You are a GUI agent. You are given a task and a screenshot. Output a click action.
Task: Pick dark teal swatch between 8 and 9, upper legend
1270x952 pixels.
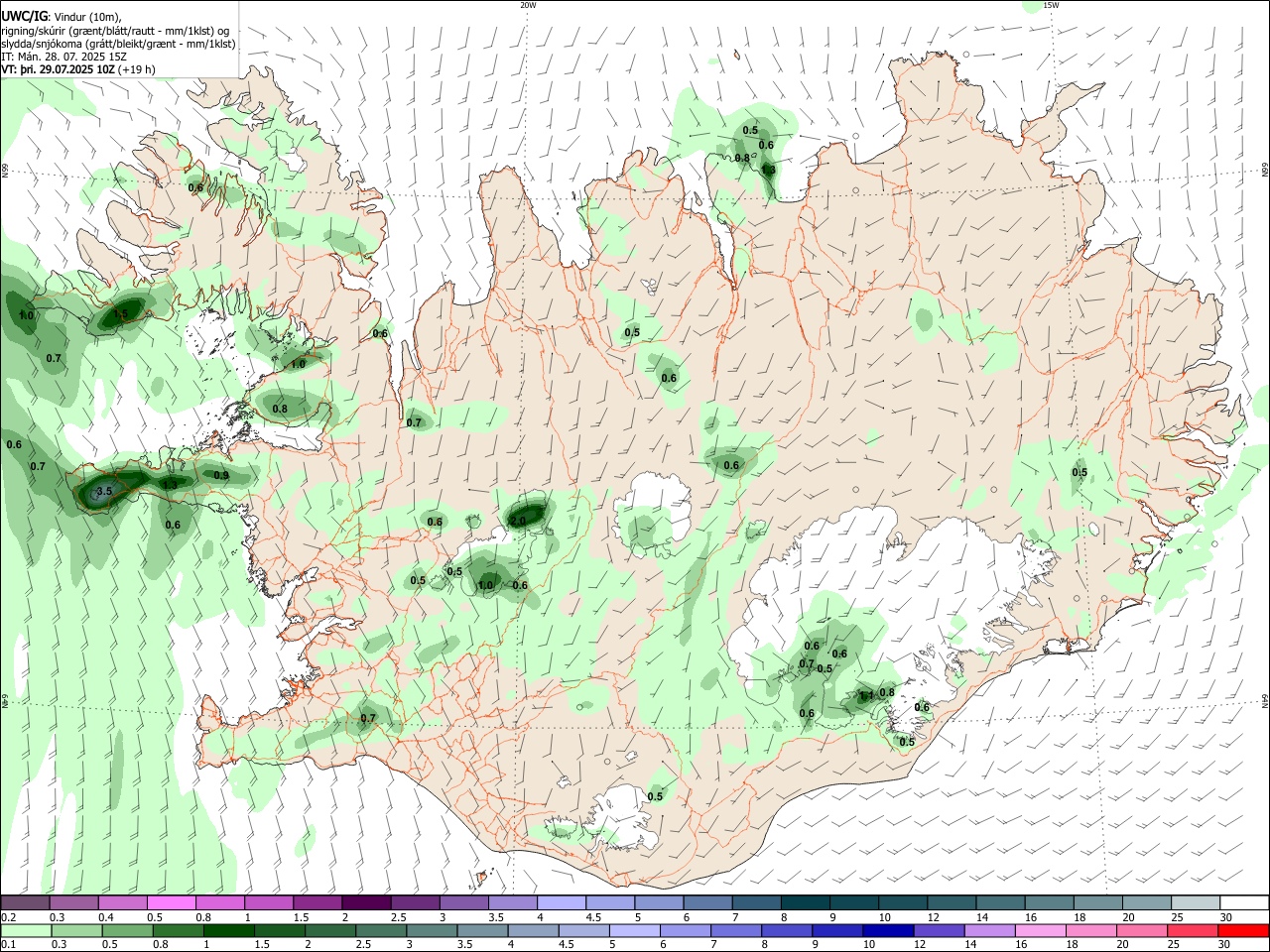(x=805, y=903)
